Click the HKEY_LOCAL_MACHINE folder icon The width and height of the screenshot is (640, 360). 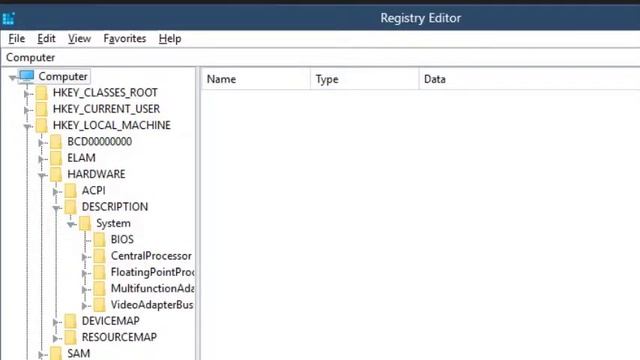pos(42,126)
